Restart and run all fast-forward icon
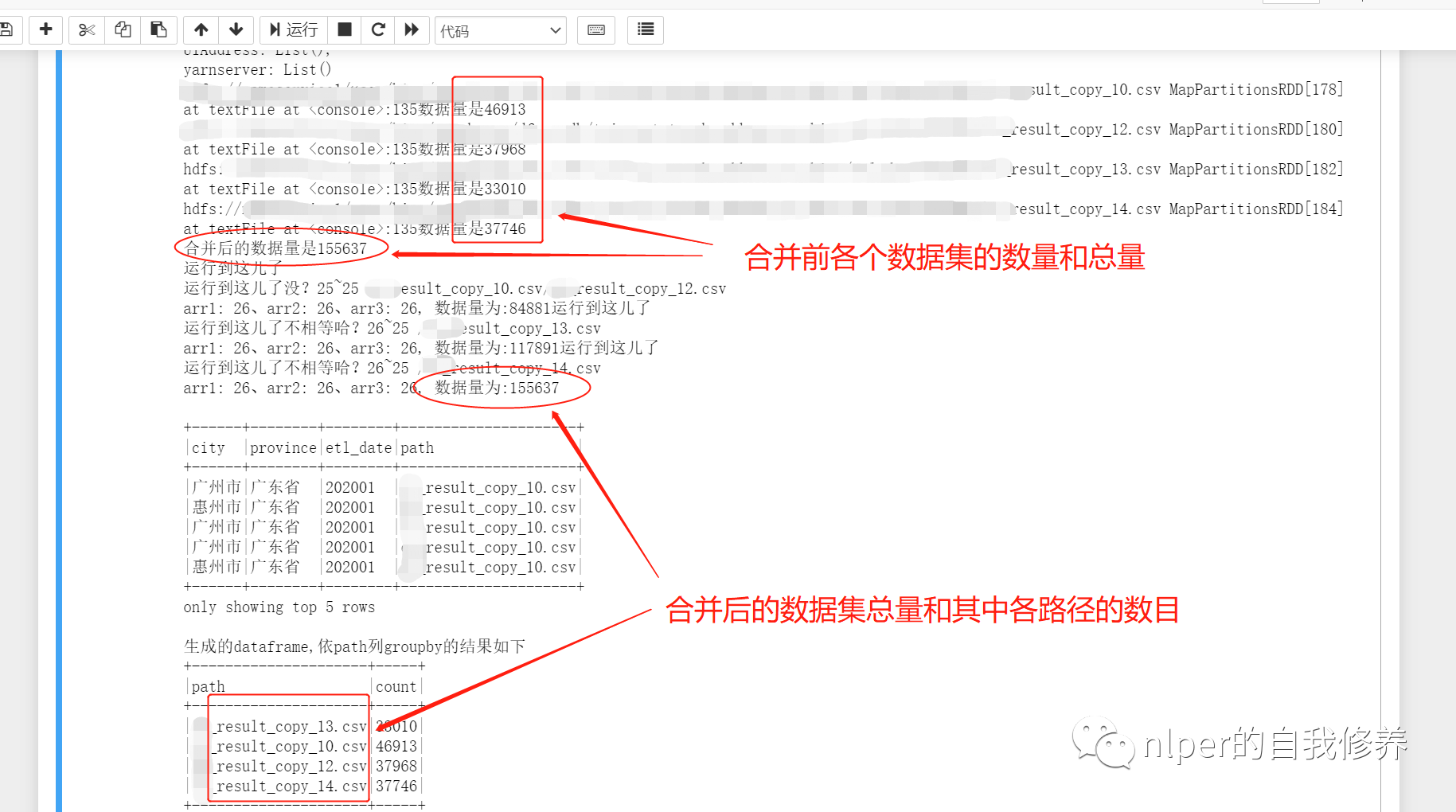 412,30
